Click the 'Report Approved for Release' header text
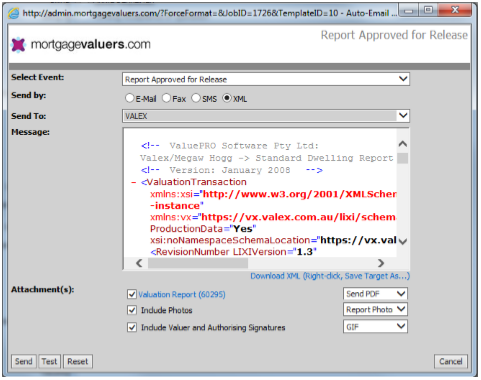Screen dimensions: 481x380 tap(394, 35)
